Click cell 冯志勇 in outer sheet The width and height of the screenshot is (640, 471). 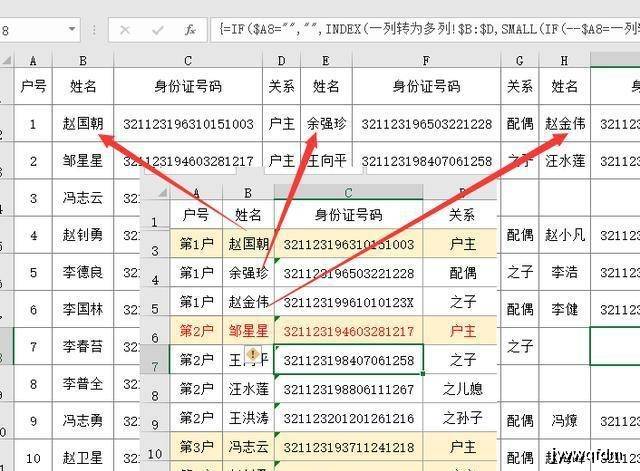[x=83, y=421]
